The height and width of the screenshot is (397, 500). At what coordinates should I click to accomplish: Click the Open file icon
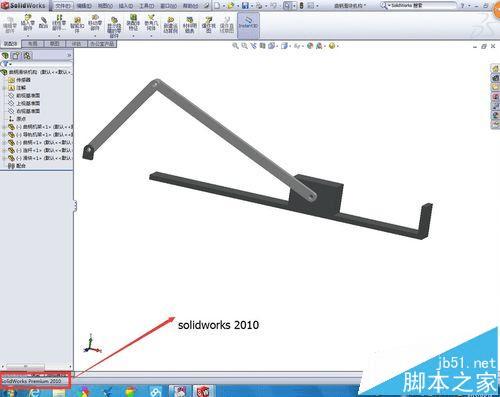231,6
